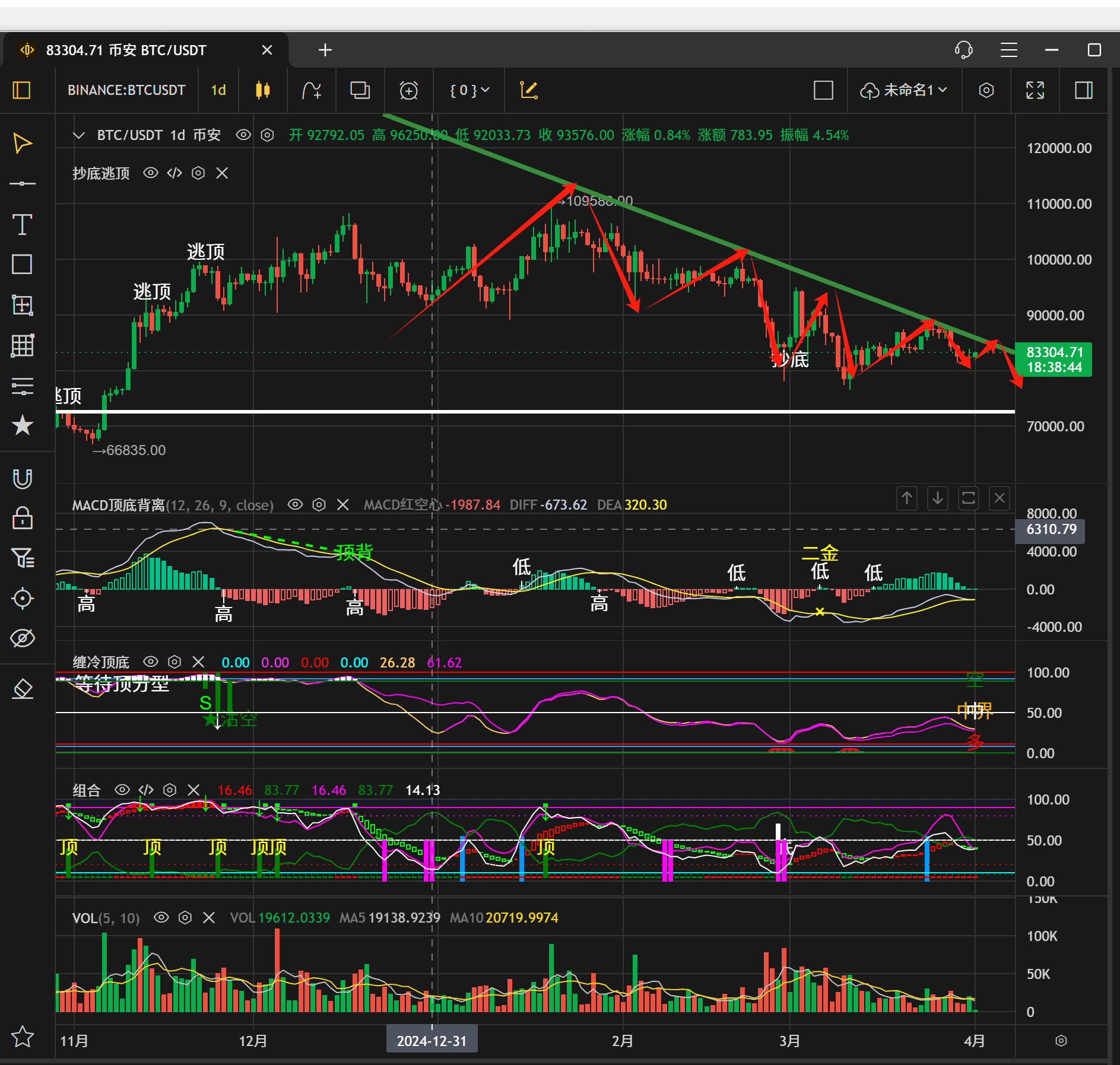This screenshot has width=1120, height=1065.
Task: Click the crosshair target tool
Action: pyautogui.click(x=23, y=598)
